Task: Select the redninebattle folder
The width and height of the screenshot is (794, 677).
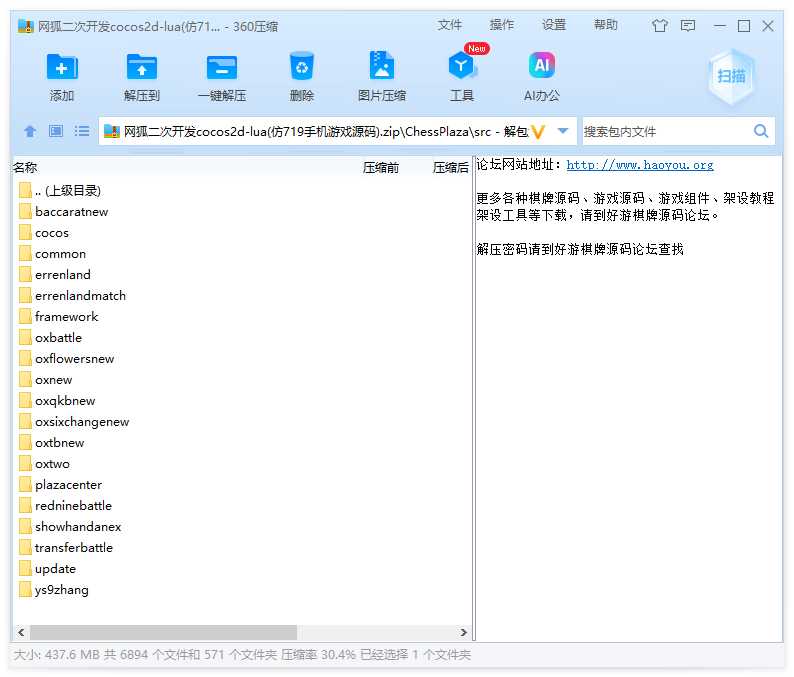Action: pos(66,506)
